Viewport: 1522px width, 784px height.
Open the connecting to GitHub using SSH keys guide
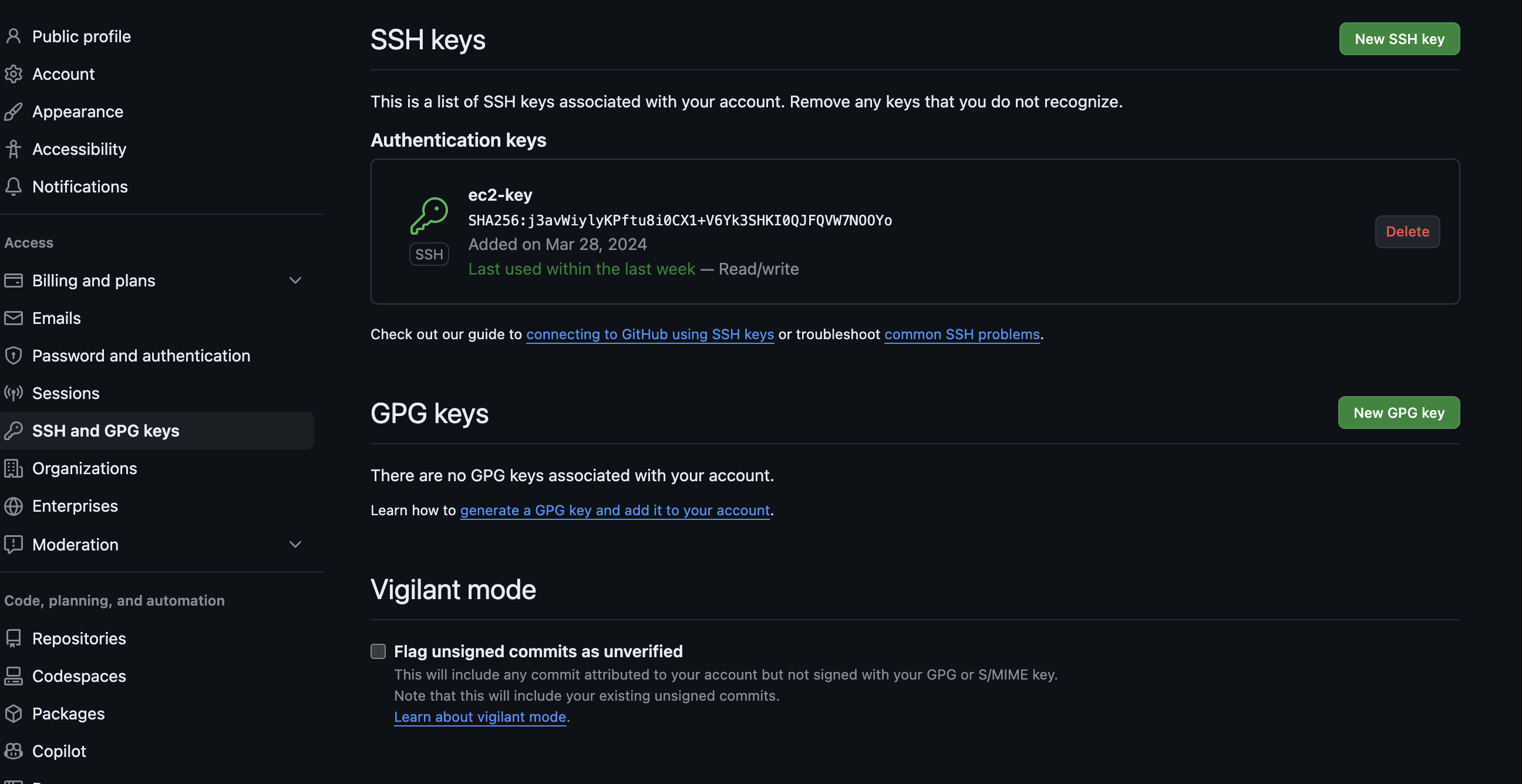[650, 334]
